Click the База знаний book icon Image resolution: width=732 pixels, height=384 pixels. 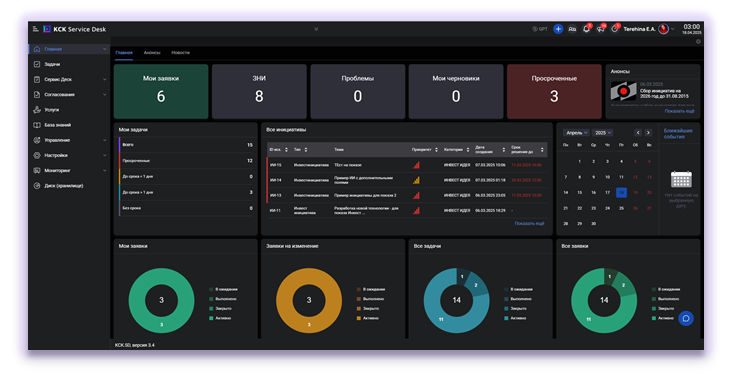pos(37,125)
